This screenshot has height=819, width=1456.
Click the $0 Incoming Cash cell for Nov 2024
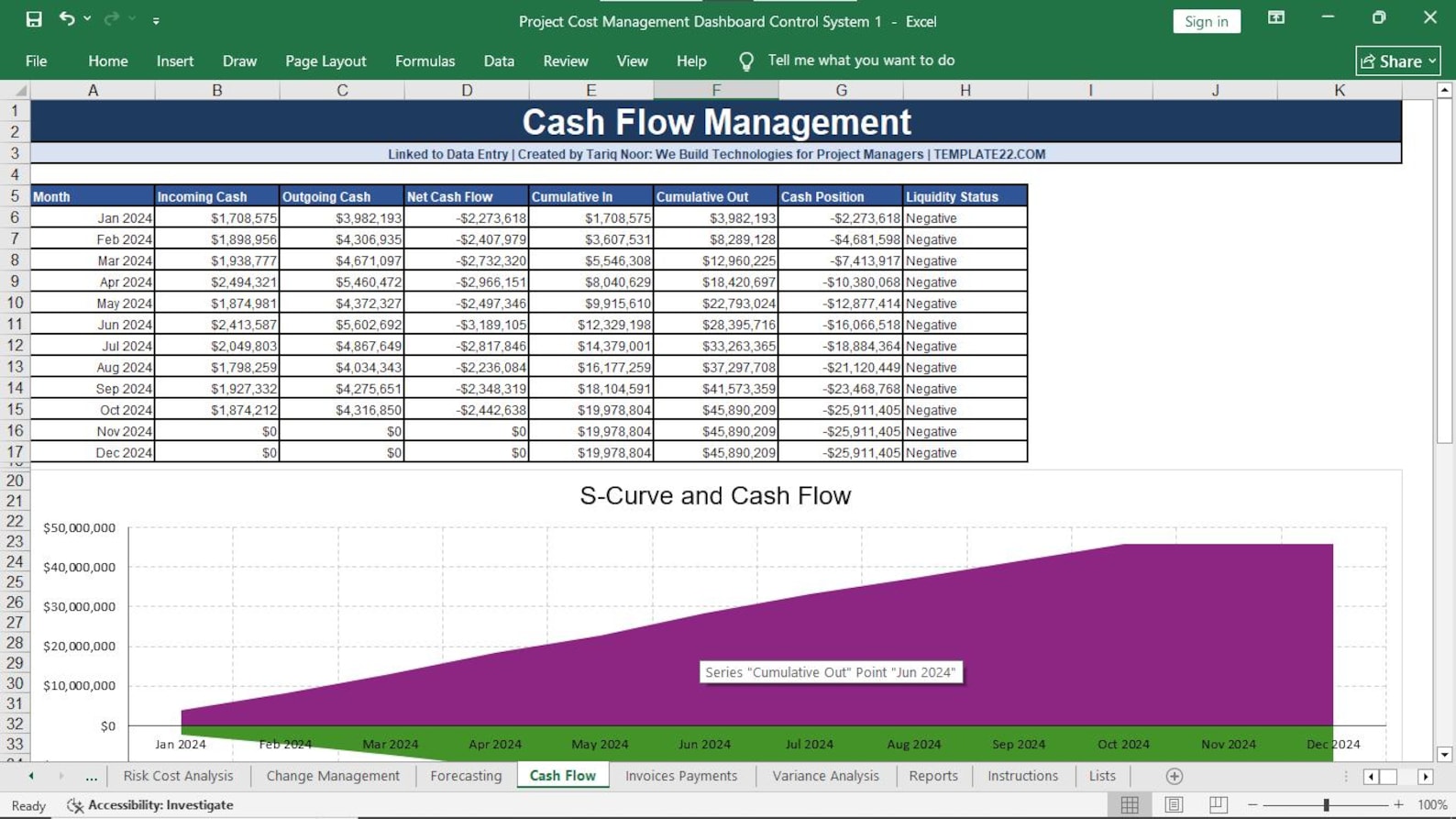pyautogui.click(x=217, y=431)
